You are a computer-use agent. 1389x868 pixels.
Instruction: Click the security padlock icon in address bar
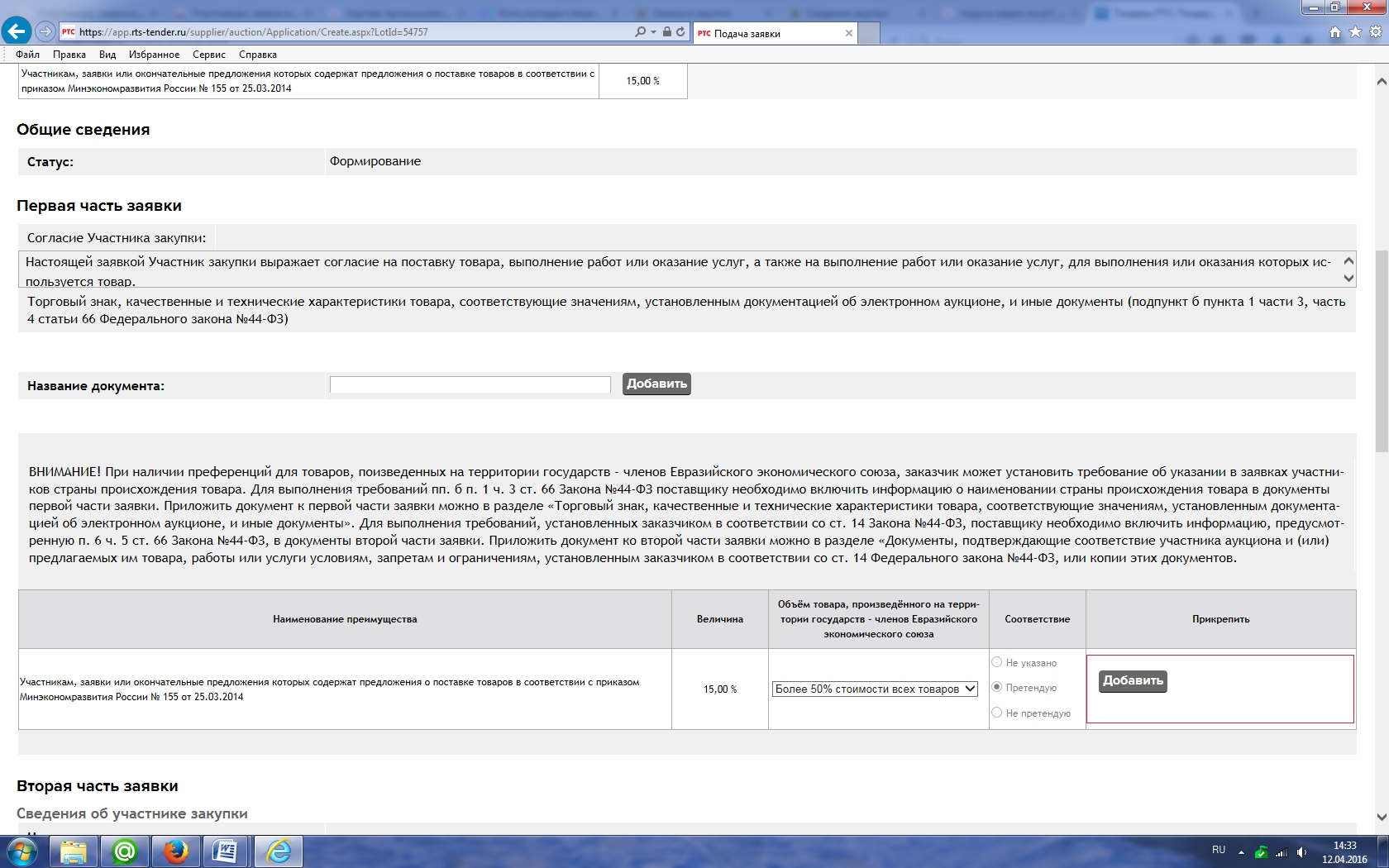click(x=667, y=32)
